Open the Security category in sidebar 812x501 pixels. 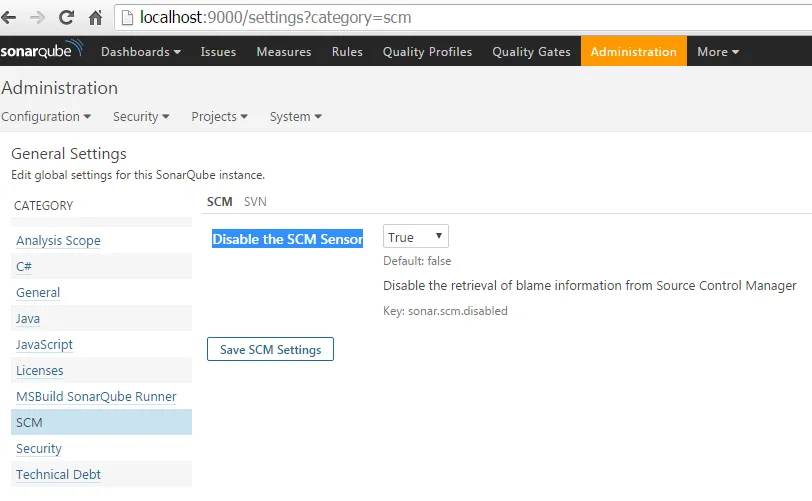point(39,448)
